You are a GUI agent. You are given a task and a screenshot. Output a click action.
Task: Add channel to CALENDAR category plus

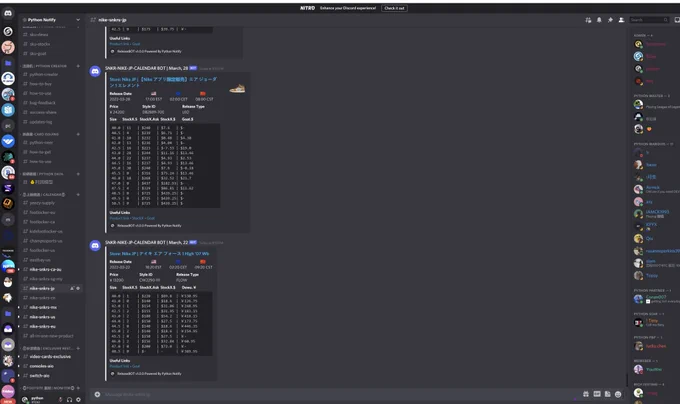(x=78, y=195)
